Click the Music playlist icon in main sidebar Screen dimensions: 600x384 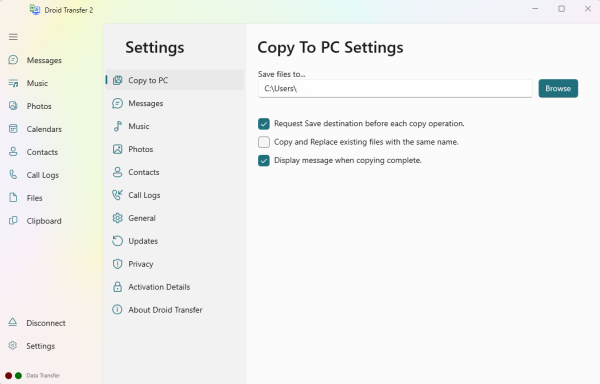13,83
